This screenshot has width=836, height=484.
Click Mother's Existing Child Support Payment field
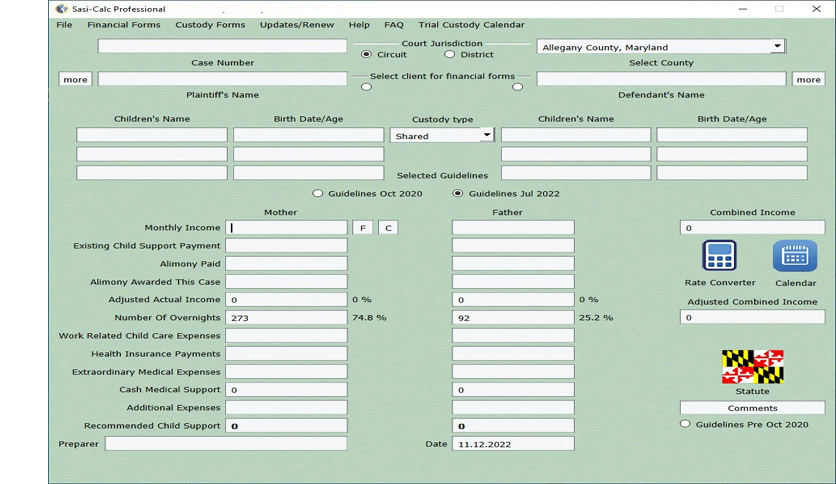tap(286, 245)
